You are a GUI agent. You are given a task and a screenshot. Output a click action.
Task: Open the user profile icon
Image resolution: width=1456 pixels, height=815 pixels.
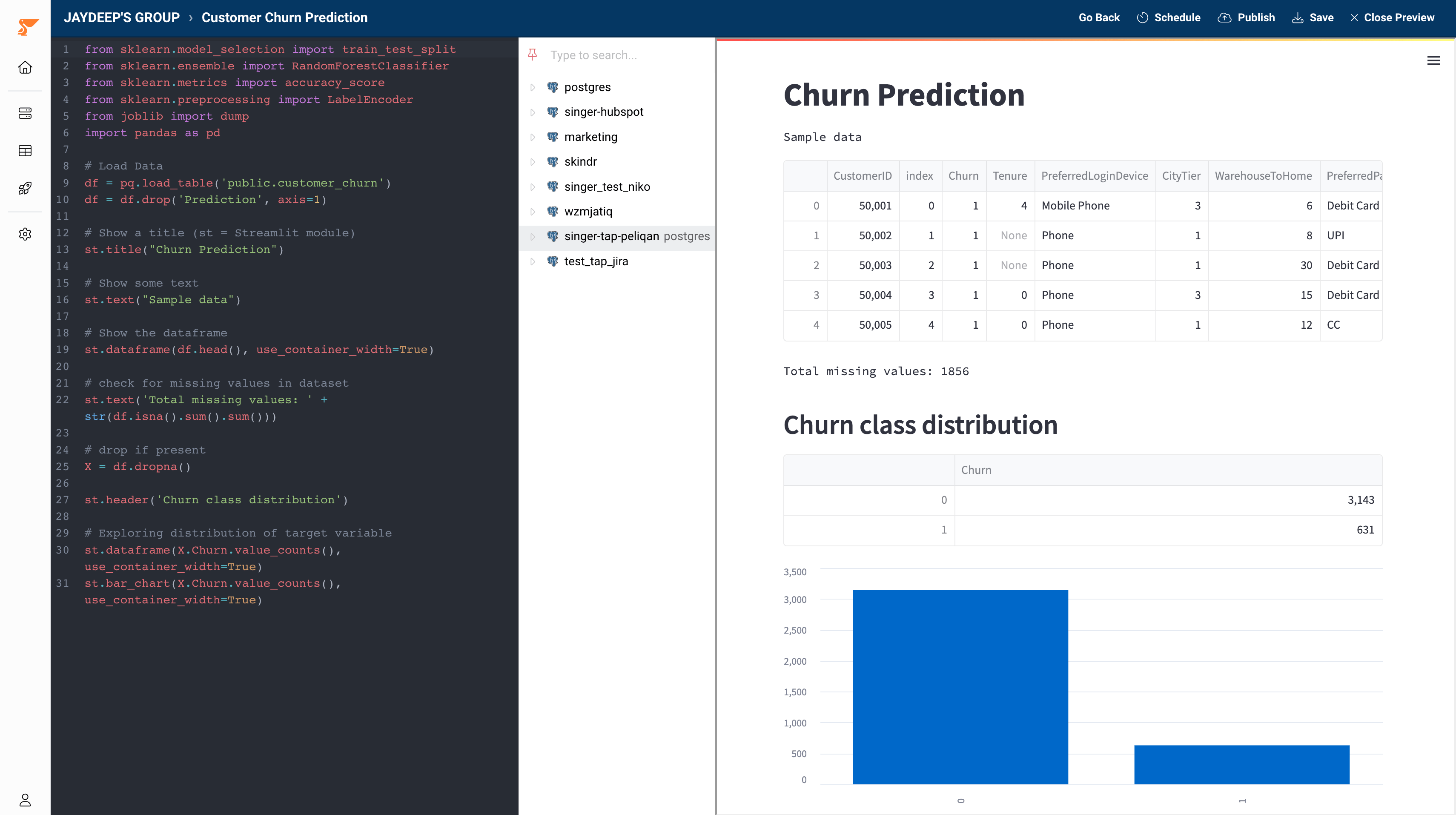pyautogui.click(x=25, y=800)
